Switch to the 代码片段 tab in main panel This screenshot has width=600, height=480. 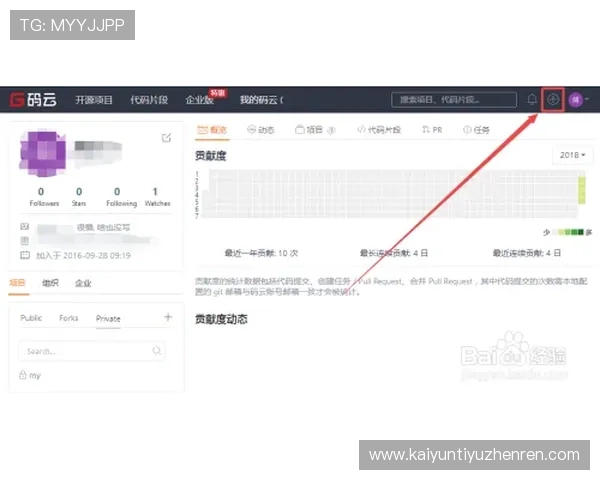coord(379,130)
